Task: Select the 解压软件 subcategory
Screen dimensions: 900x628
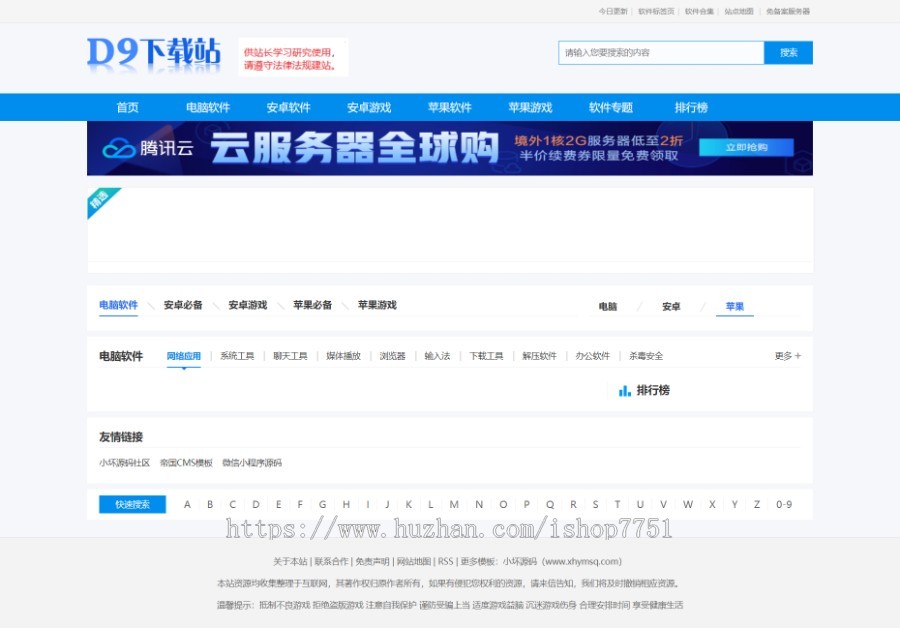Action: (x=540, y=356)
